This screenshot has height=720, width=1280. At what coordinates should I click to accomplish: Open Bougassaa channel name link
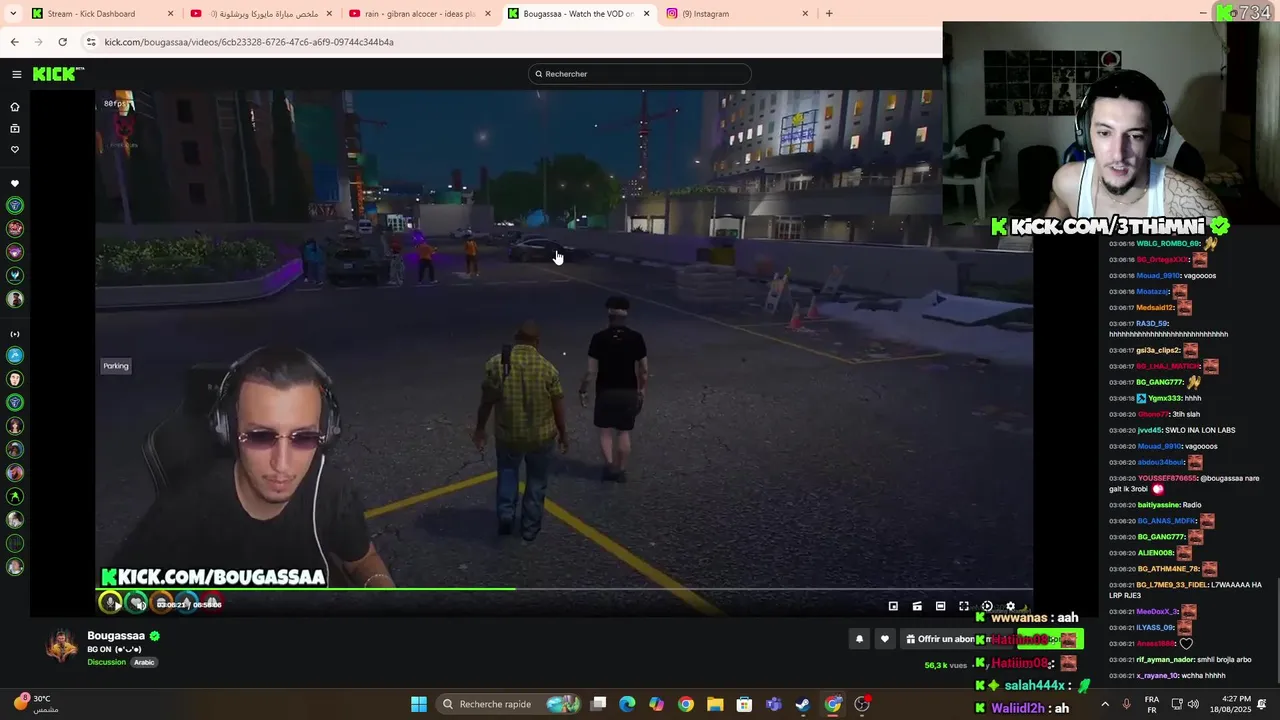[116, 636]
